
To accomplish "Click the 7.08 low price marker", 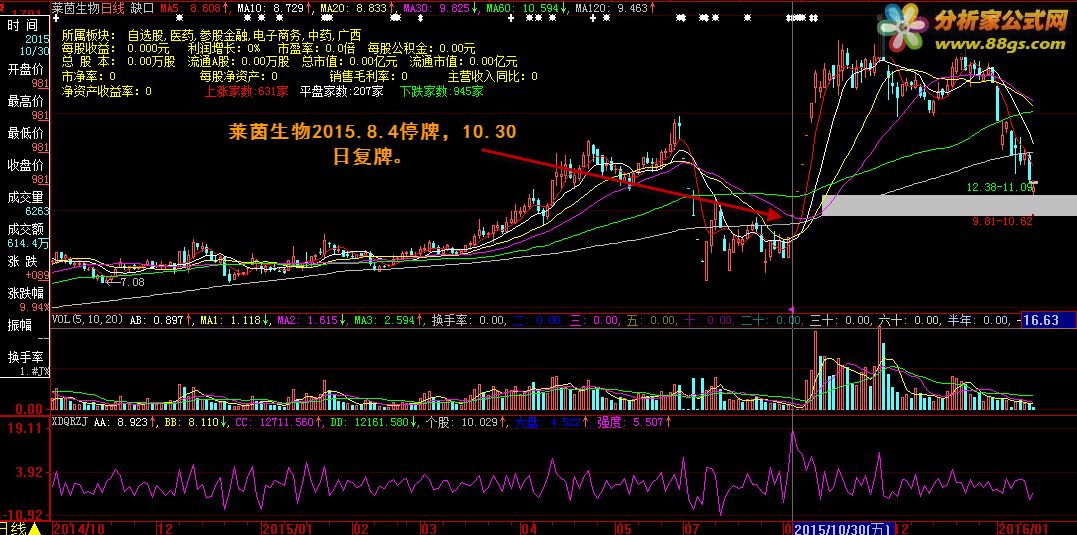I will [127, 282].
